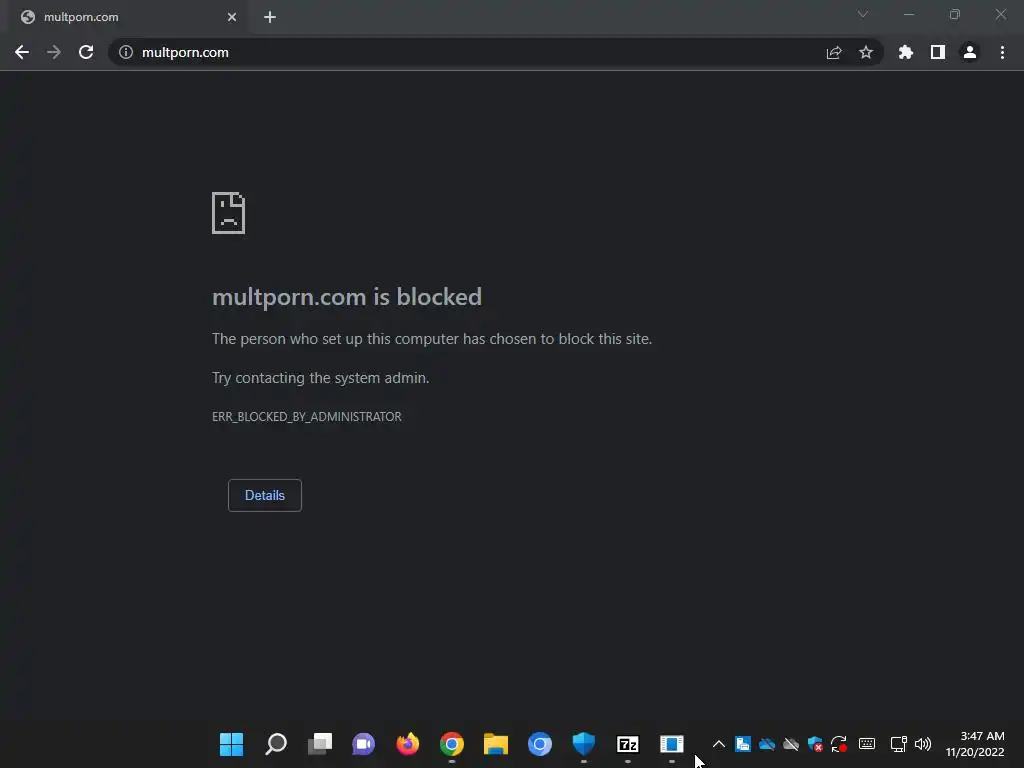Open network status in system tray
The image size is (1024, 768).
point(899,744)
